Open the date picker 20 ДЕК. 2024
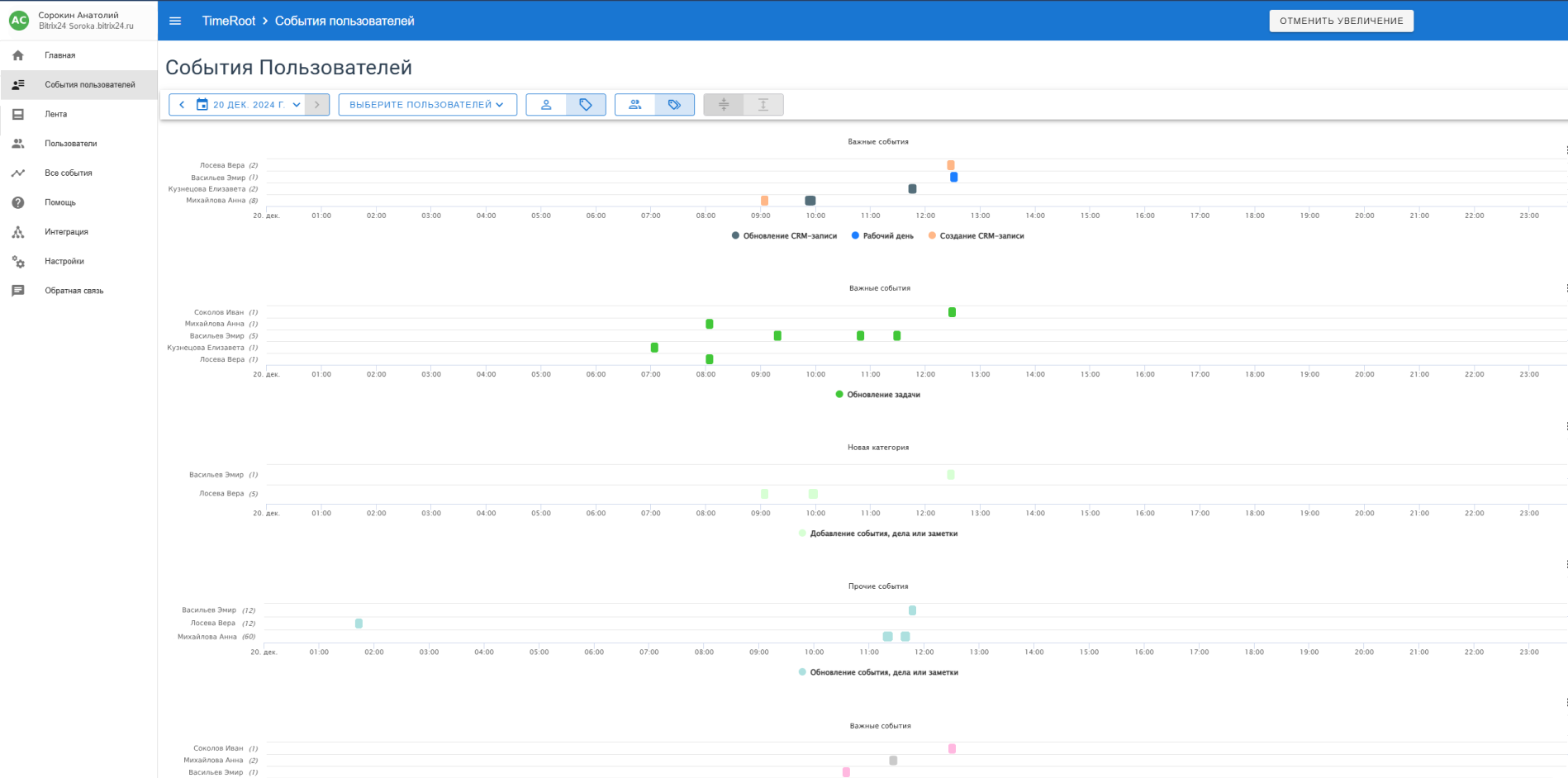This screenshot has height=778, width=1568. [248, 105]
